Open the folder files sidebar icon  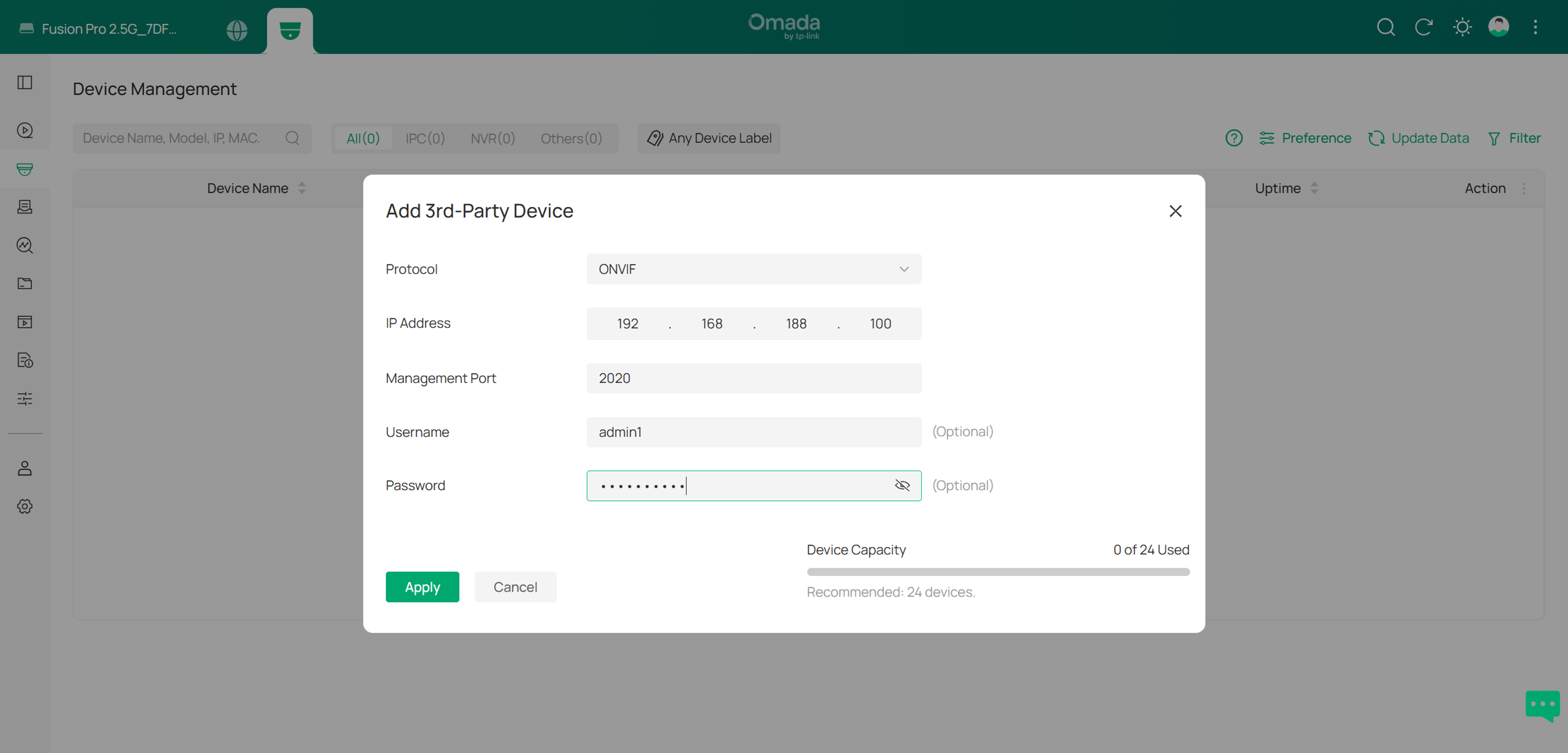point(25,283)
